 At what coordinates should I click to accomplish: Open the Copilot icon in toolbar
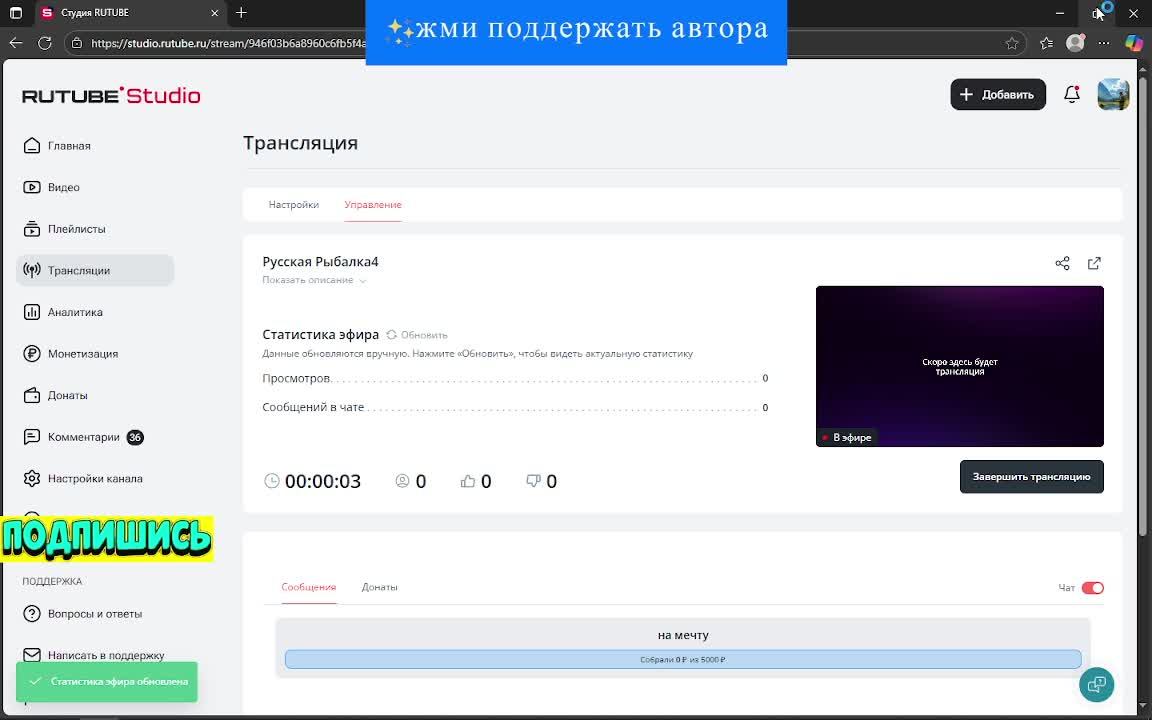tap(1134, 43)
